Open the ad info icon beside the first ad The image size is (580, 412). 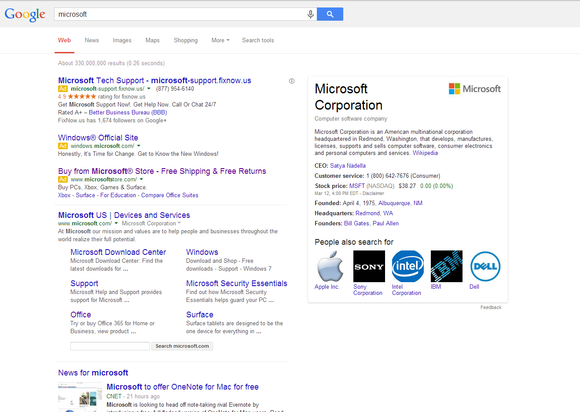pos(291,81)
